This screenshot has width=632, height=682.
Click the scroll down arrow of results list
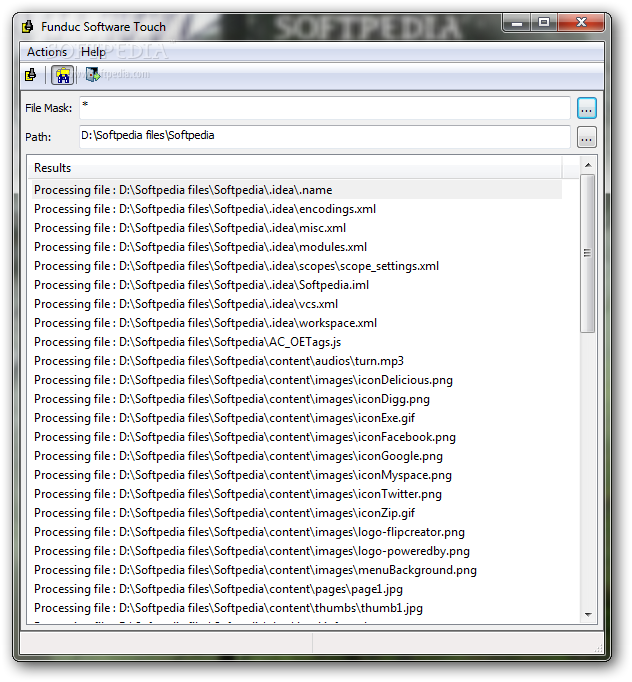[588, 615]
